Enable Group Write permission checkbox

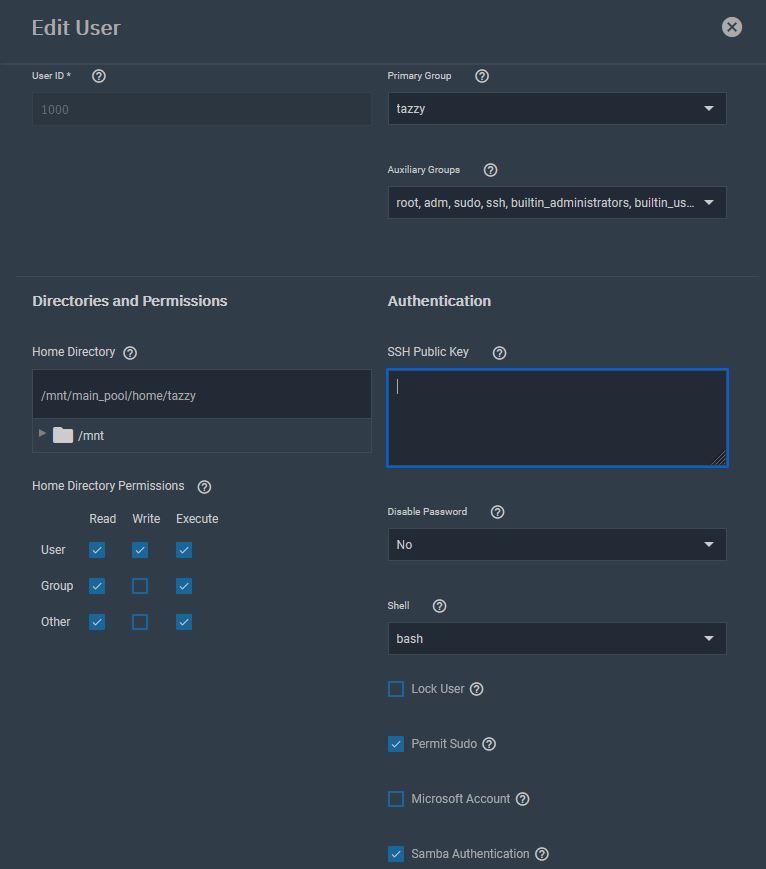[140, 586]
